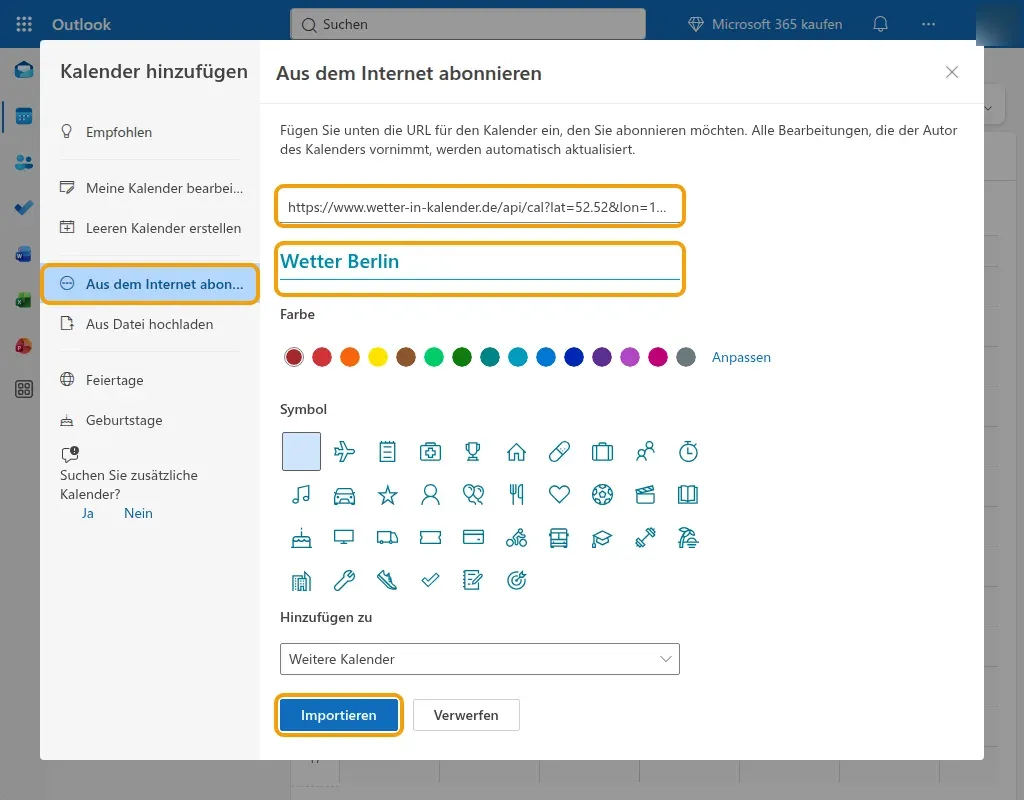1024x800 pixels.
Task: Choose the heart symbol
Action: (x=559, y=494)
